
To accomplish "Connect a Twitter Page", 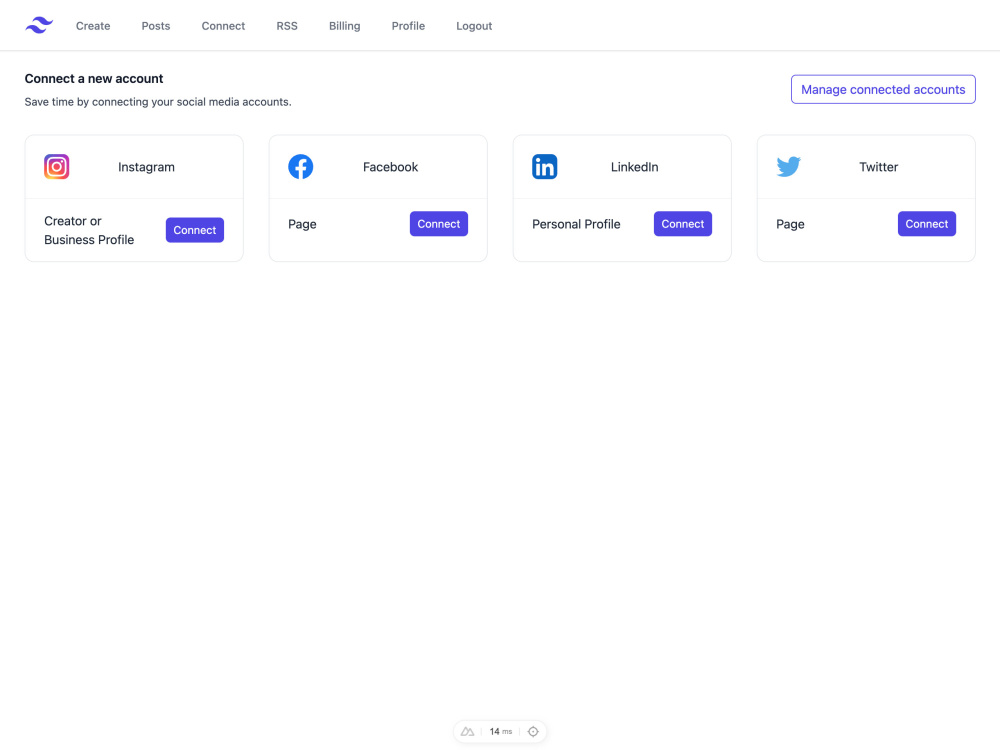I will [927, 224].
